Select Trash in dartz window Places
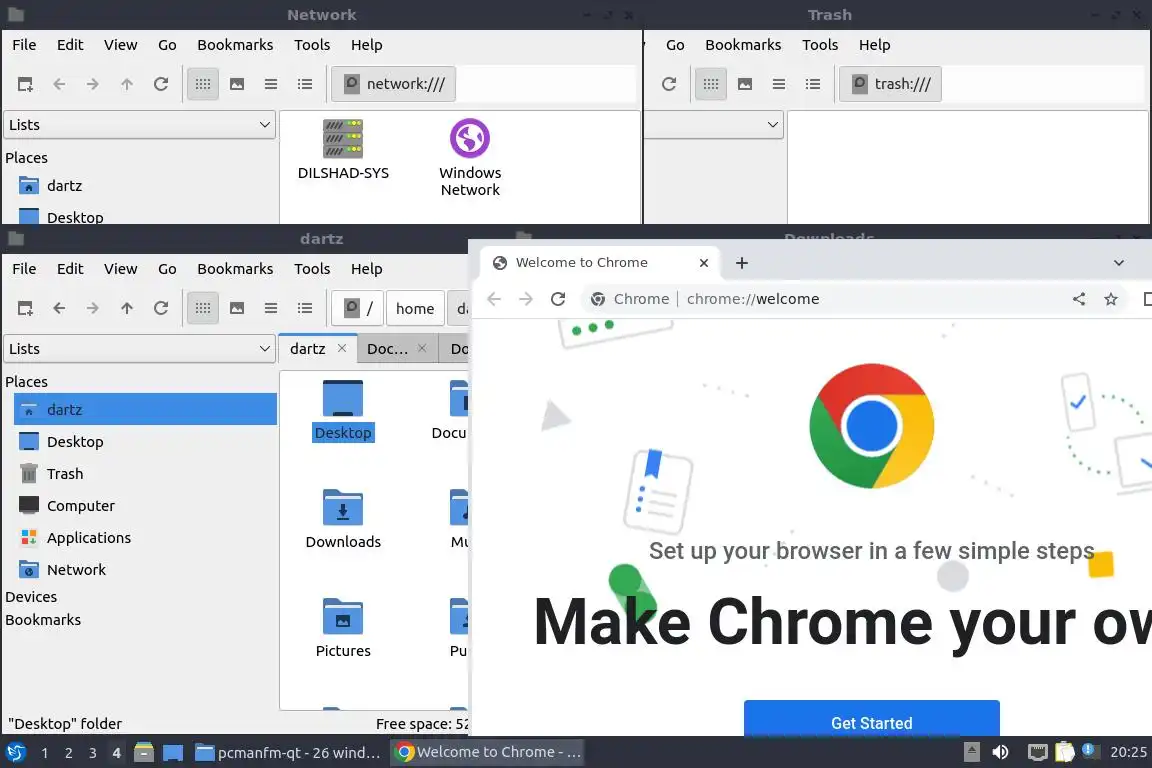Viewport: 1152px width, 768px height. (145, 474)
